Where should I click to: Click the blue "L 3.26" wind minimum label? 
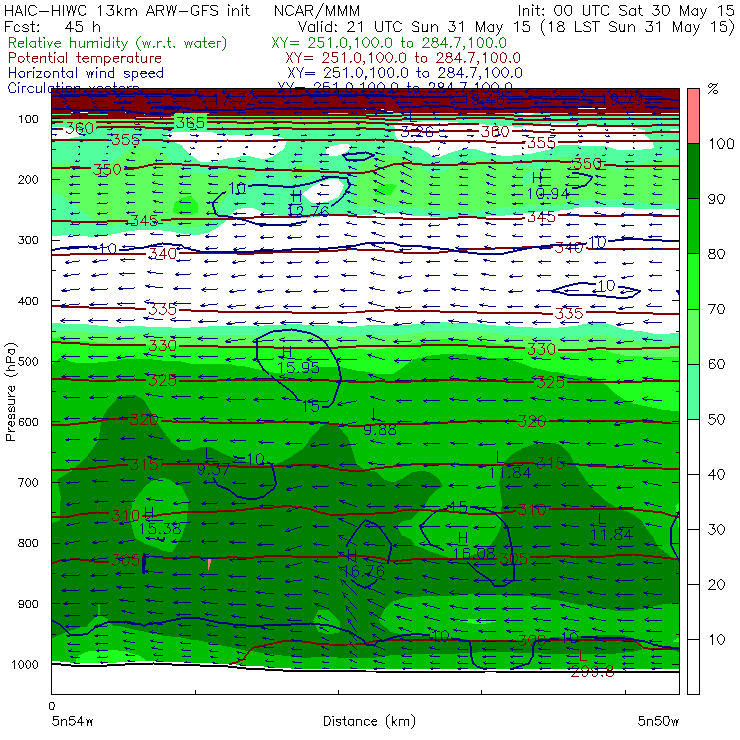pyautogui.click(x=417, y=125)
